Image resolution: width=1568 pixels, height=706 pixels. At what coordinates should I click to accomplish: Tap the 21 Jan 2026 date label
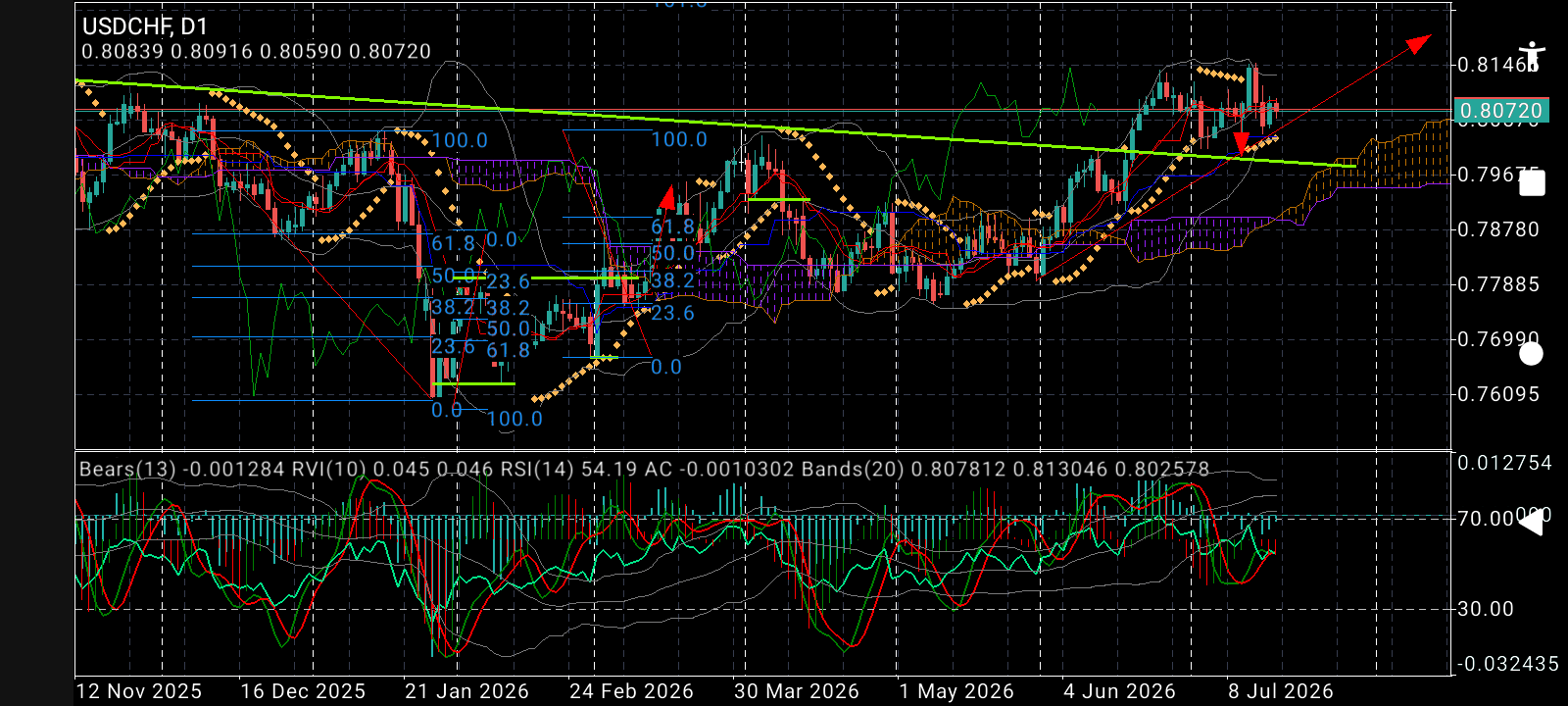466,691
